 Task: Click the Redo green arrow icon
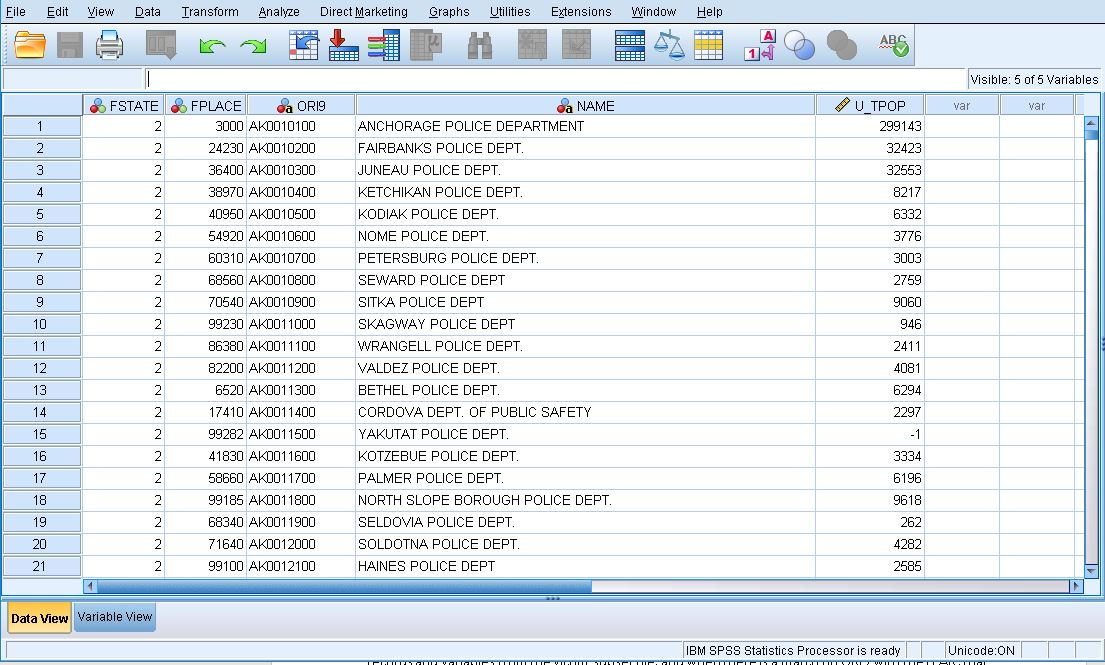point(254,46)
